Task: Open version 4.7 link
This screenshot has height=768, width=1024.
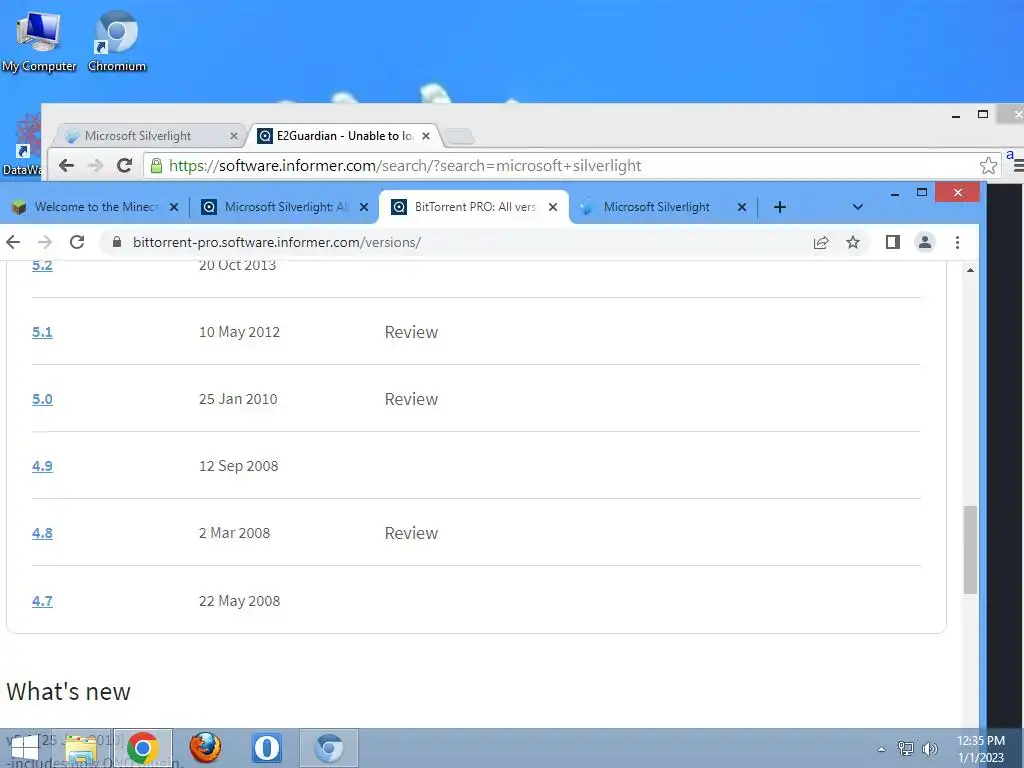Action: [42, 601]
